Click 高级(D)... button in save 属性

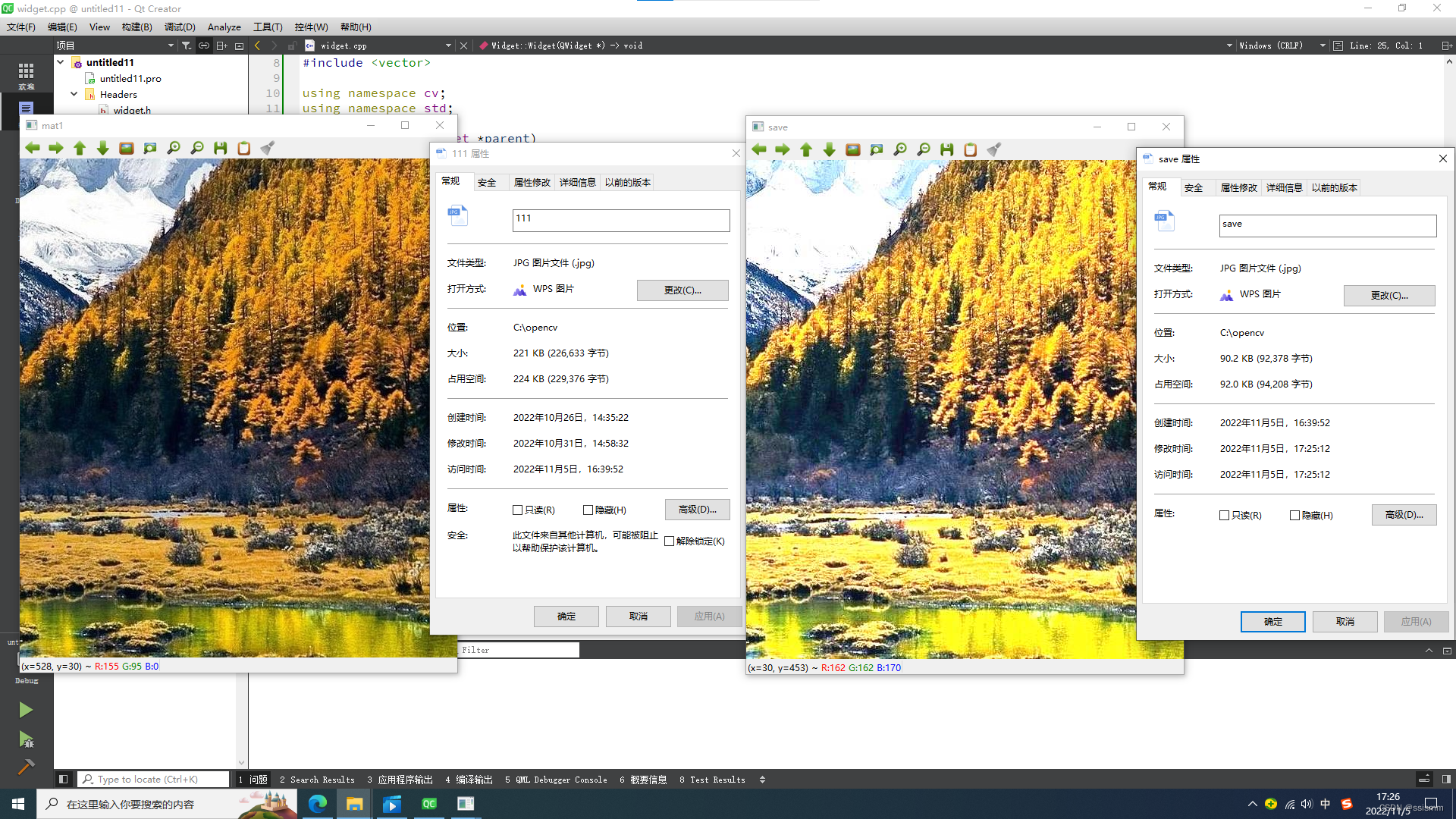click(x=1404, y=515)
